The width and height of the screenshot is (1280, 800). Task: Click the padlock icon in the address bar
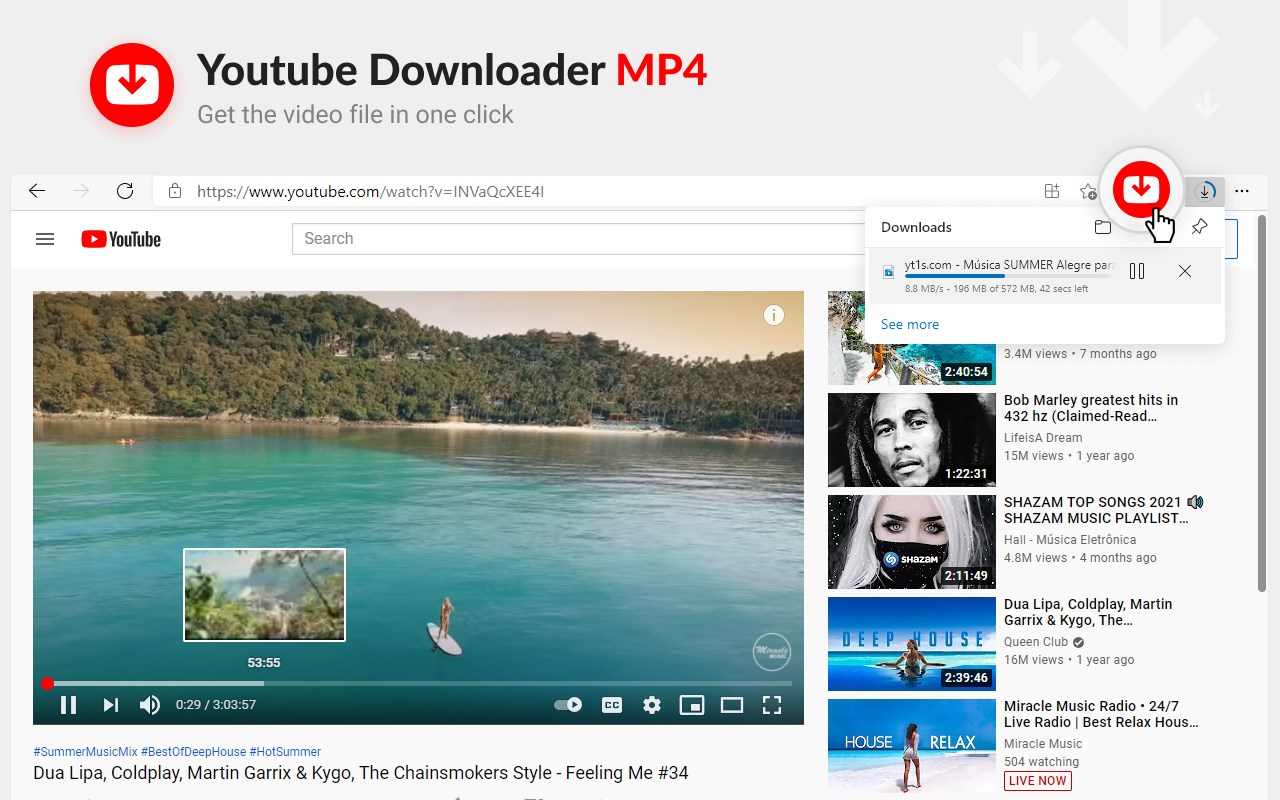175,191
